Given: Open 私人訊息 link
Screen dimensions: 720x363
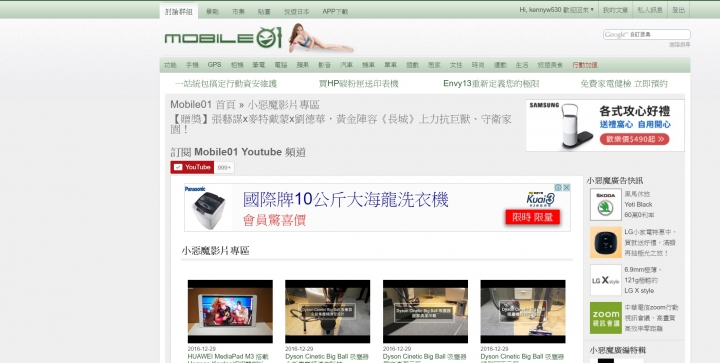Looking at the screenshot, I should click(x=650, y=10).
